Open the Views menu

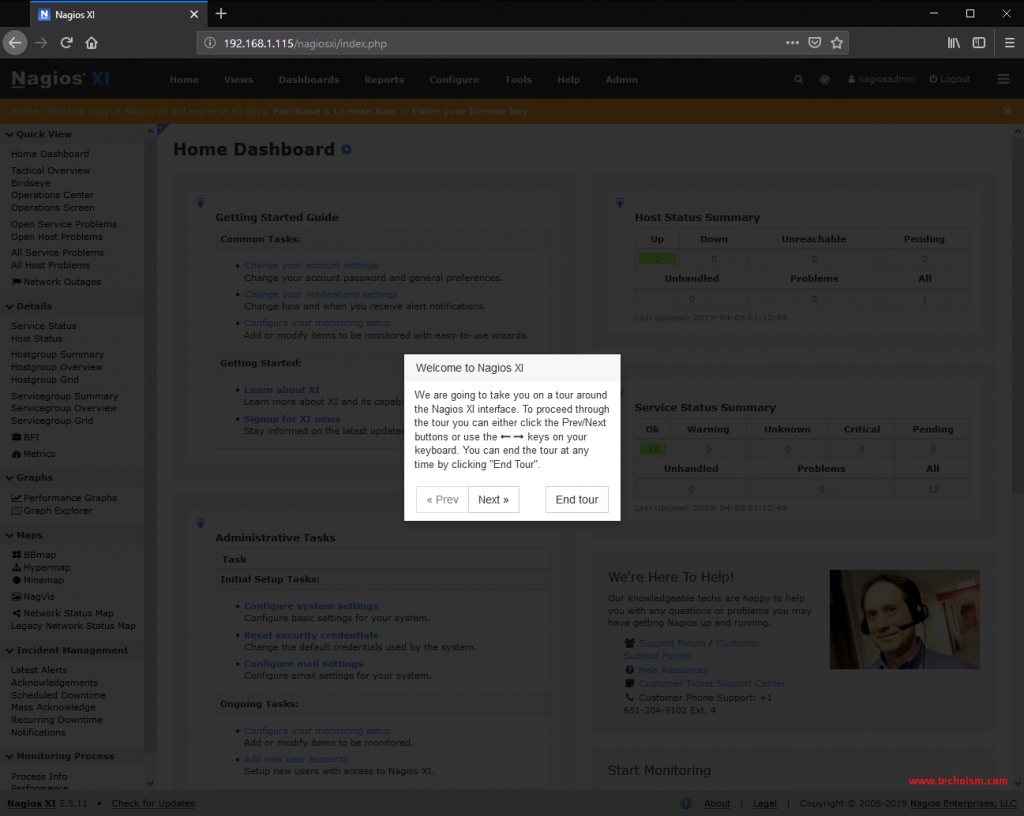click(238, 80)
